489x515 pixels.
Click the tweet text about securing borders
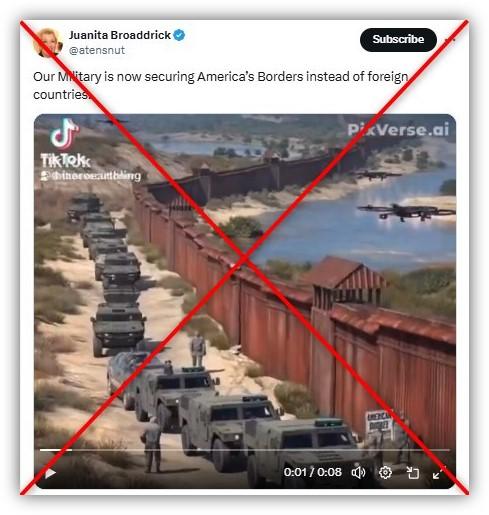point(221,85)
